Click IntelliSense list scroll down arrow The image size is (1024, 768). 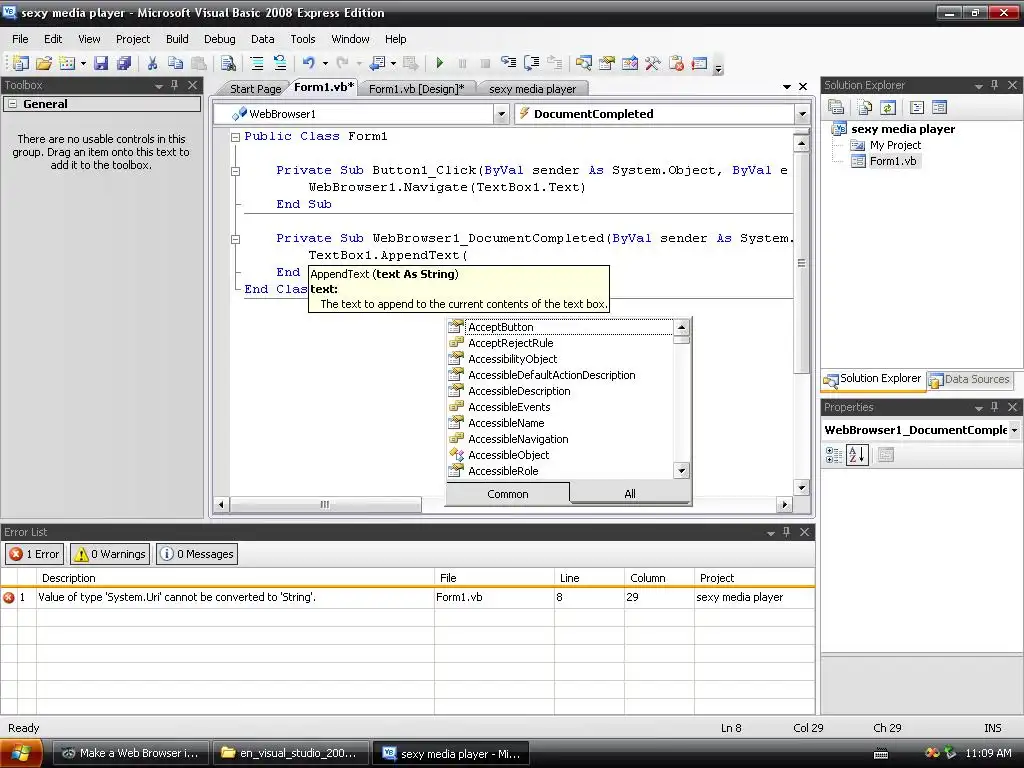coord(681,470)
